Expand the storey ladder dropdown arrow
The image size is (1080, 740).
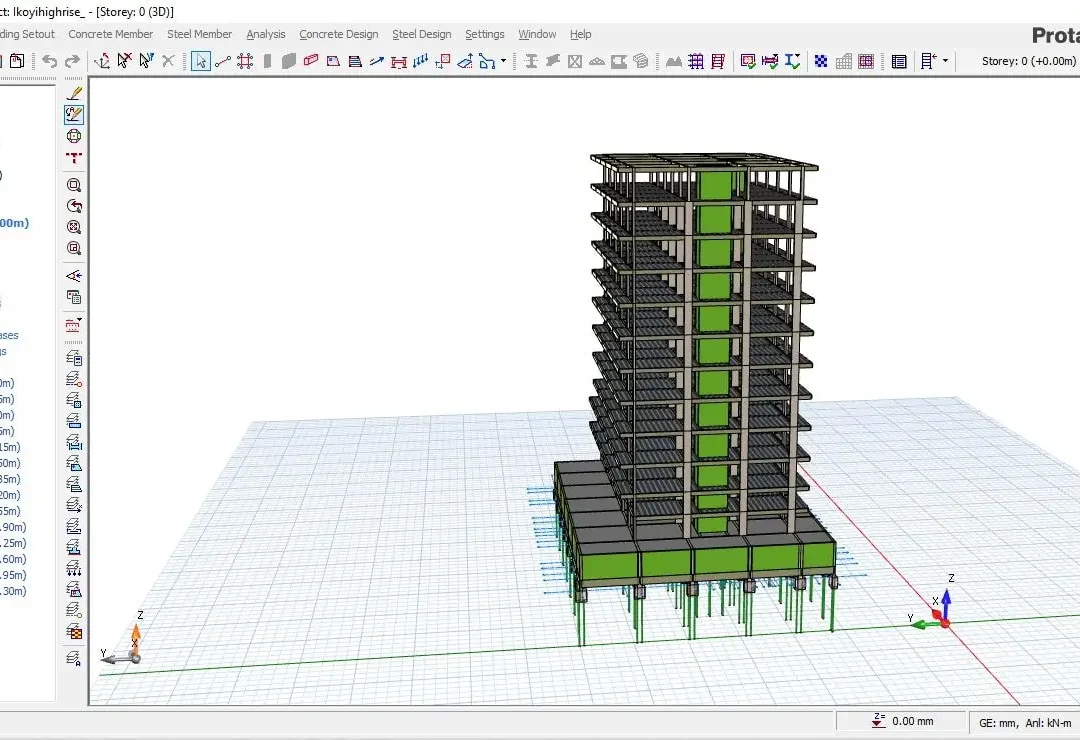pos(945,61)
